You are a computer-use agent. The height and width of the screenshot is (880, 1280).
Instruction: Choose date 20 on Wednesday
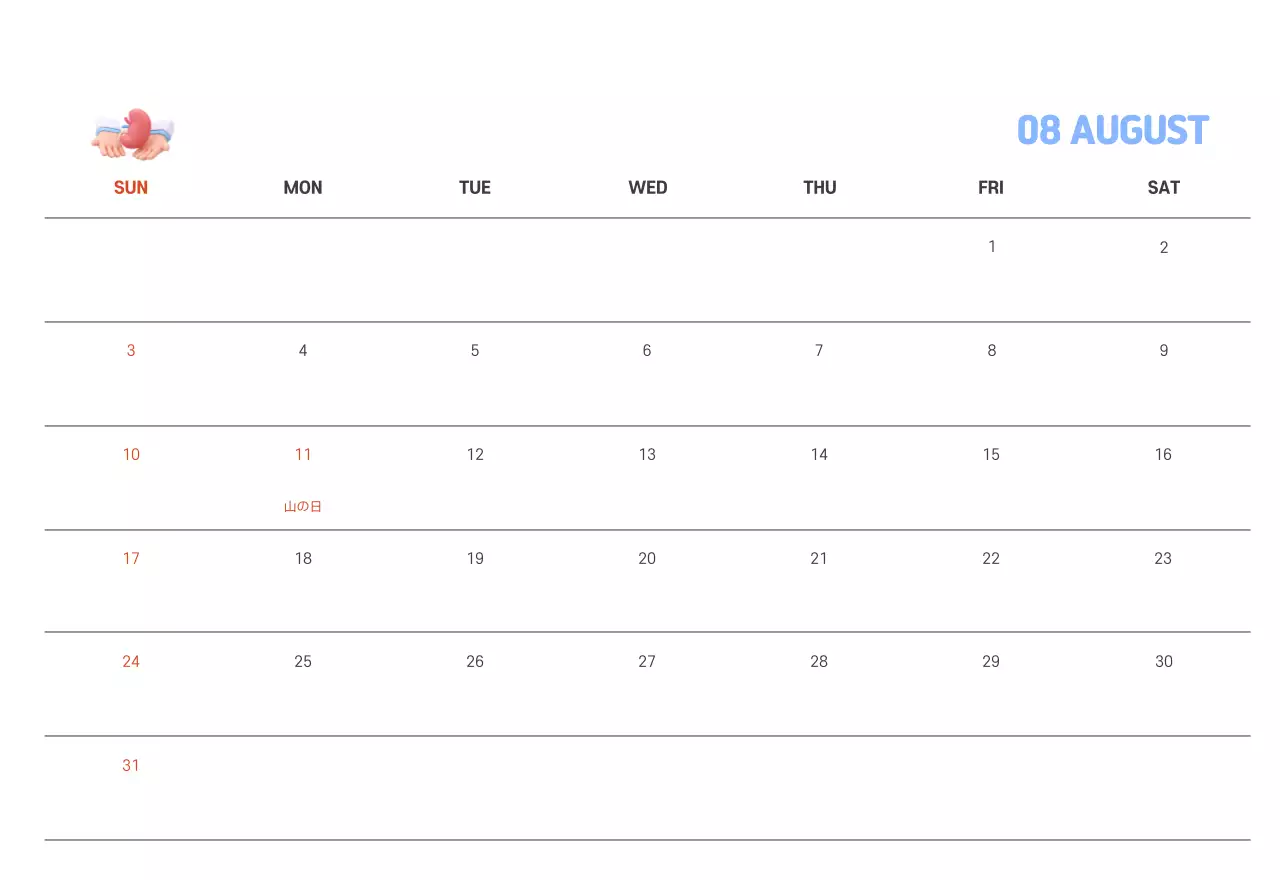[647, 559]
